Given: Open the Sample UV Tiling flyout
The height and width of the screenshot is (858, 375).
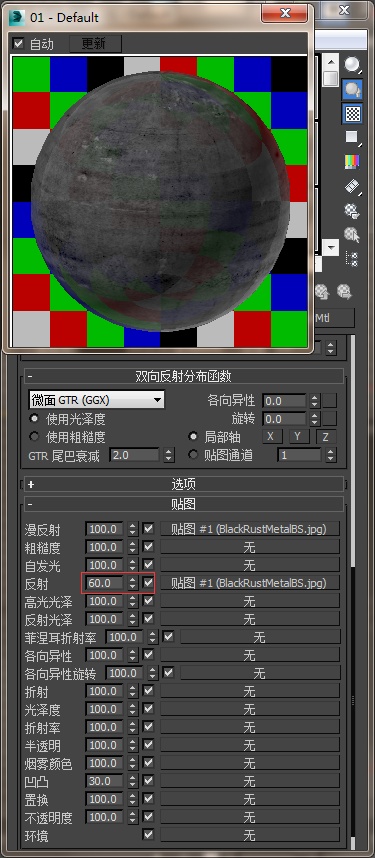Looking at the screenshot, I should (353, 137).
